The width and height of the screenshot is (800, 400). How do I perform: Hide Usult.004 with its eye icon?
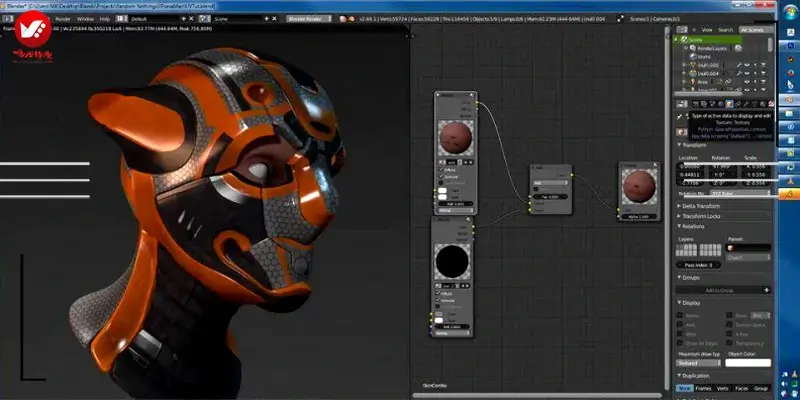[747, 73]
